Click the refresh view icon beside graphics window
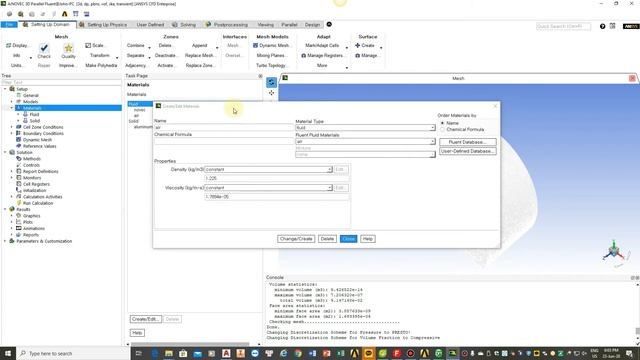640x360 pixels. 271,82
